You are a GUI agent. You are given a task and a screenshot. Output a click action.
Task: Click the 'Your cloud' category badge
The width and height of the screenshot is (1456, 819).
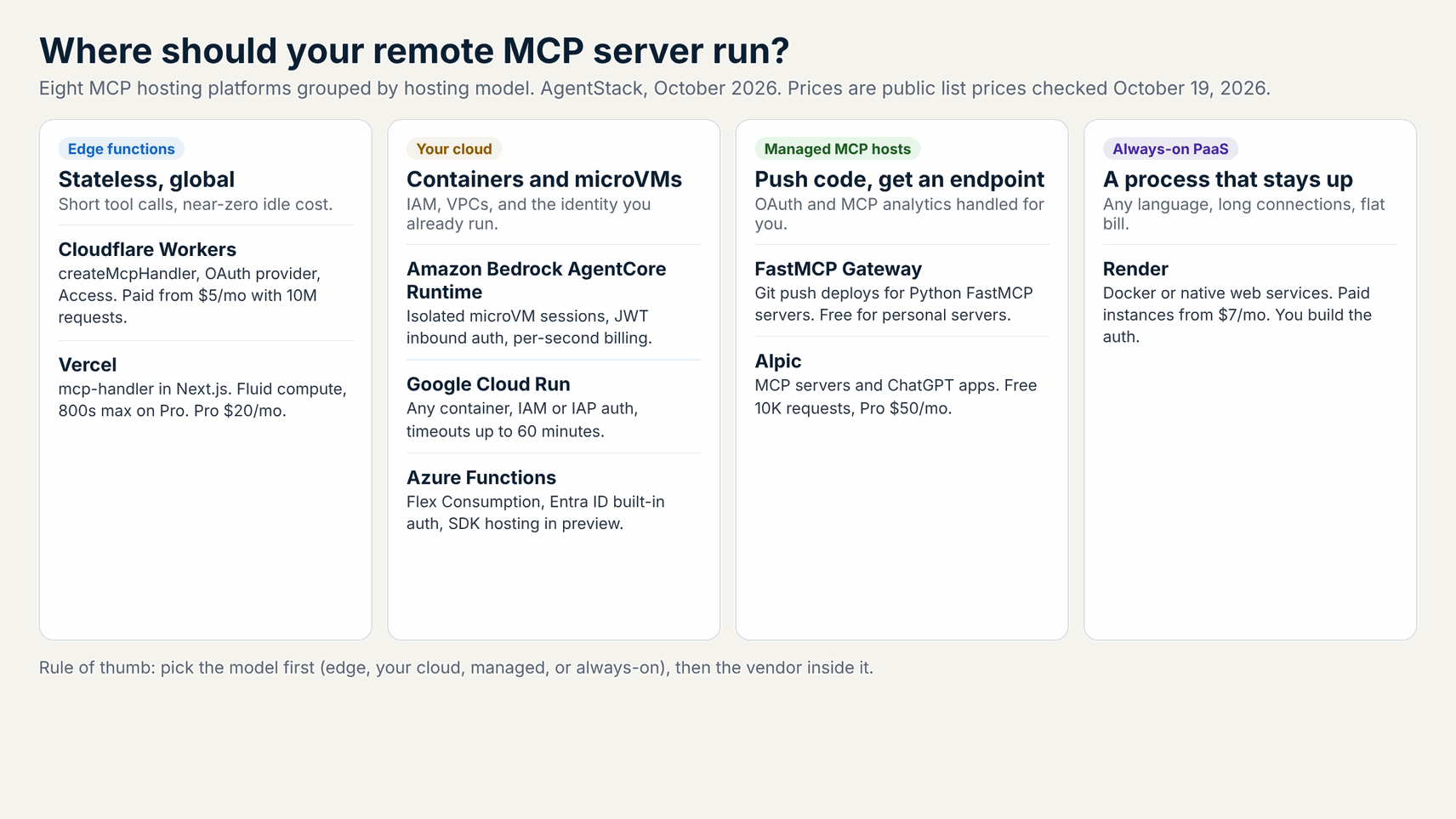[x=454, y=149]
